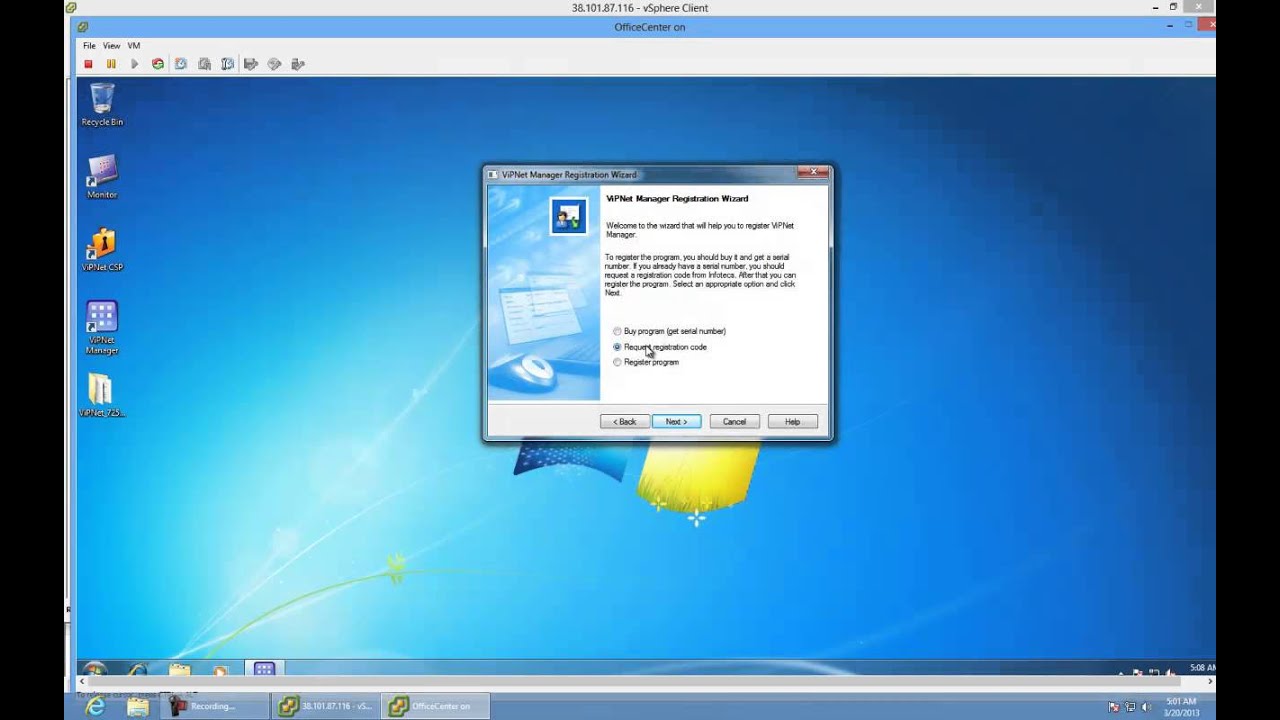This screenshot has height=720, width=1280.
Task: Click the host volume speaker icon
Action: click(x=1146, y=707)
